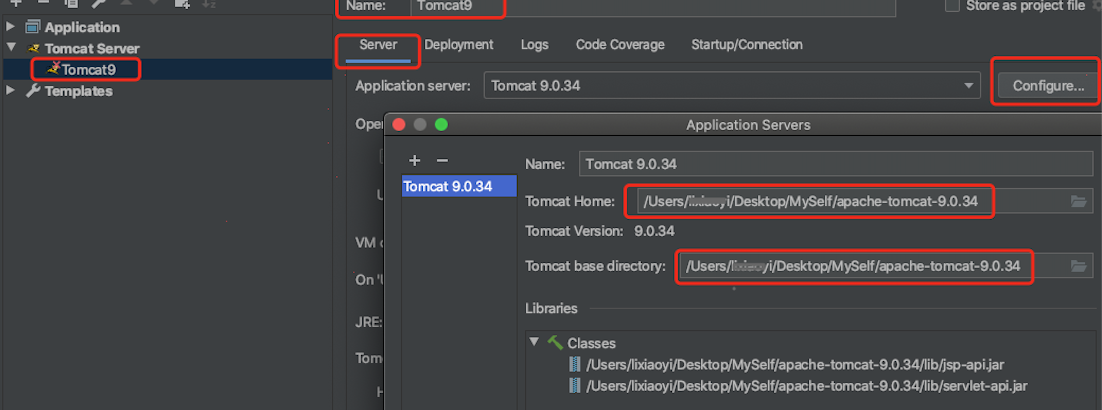Click the jsp-api.jar library icon
1102x410 pixels.
pyautogui.click(x=574, y=364)
